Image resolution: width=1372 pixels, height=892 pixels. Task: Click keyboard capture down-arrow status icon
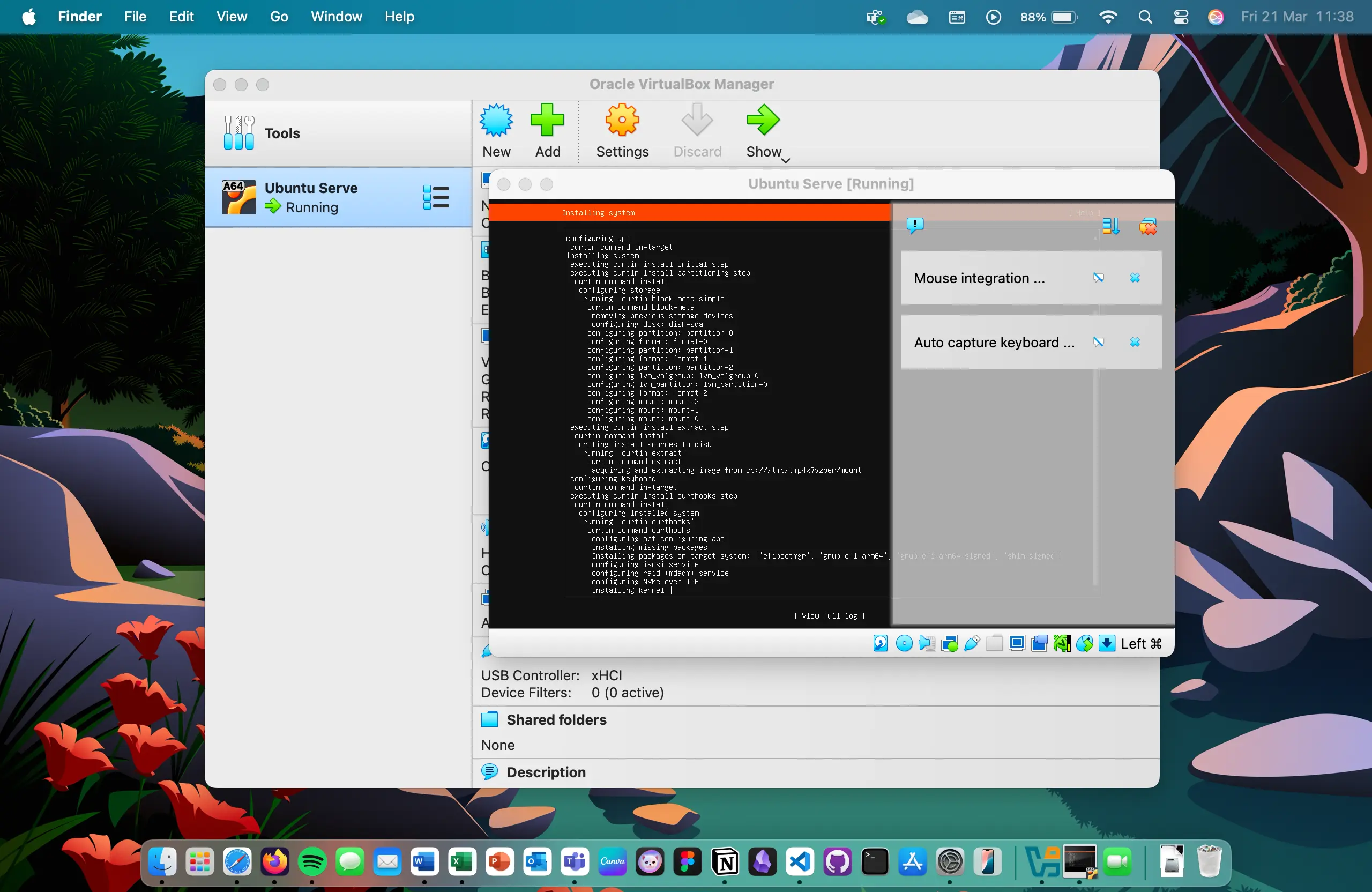1107,643
